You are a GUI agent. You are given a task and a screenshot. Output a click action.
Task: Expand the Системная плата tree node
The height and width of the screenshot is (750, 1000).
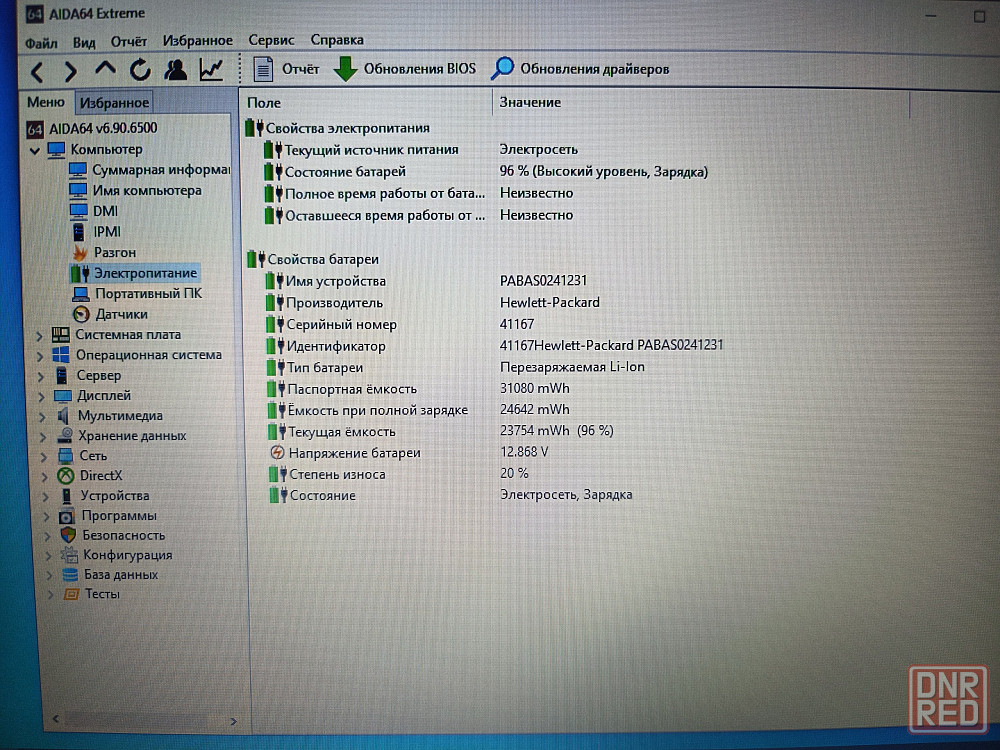pos(40,335)
